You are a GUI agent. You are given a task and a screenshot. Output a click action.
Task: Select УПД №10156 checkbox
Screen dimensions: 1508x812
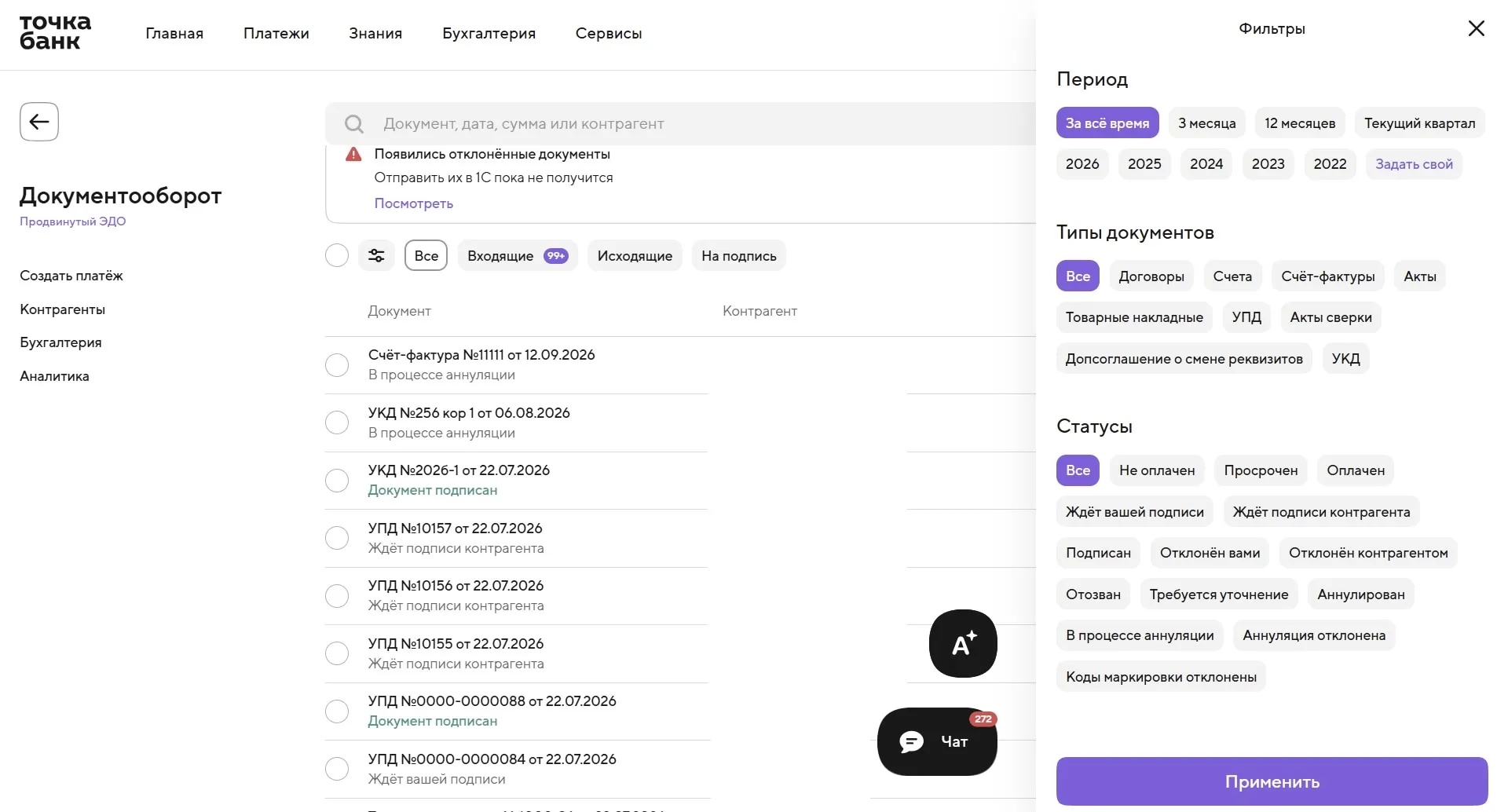pos(337,596)
